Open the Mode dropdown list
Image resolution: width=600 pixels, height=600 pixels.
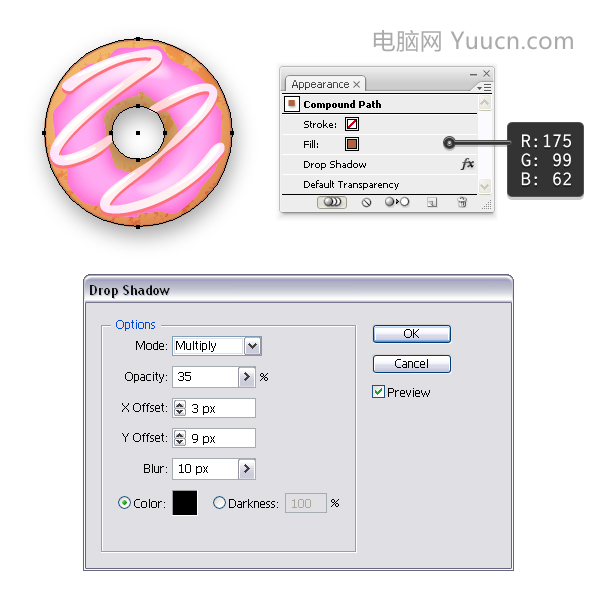[x=253, y=346]
